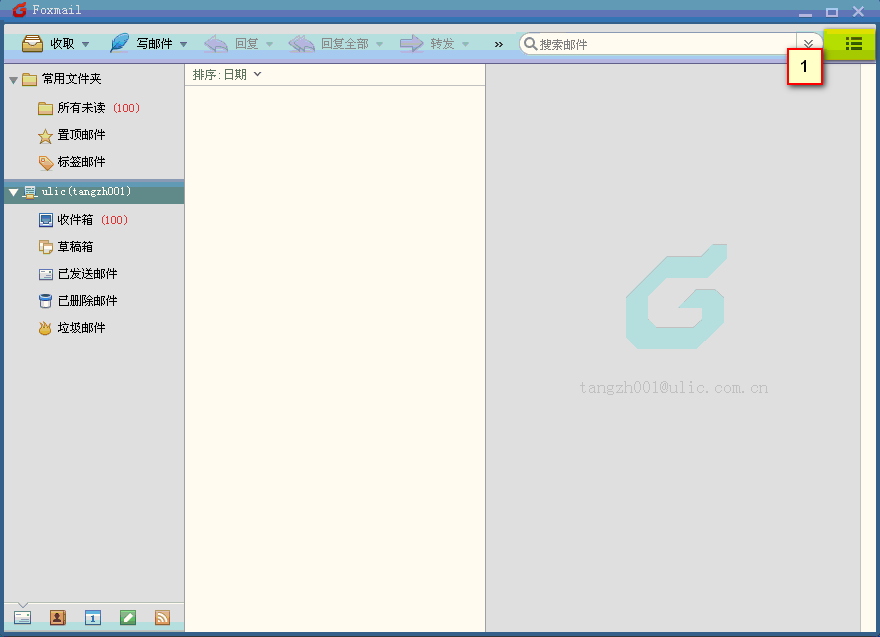Open the contacts view in bottom bar
This screenshot has width=880, height=637.
click(x=57, y=617)
